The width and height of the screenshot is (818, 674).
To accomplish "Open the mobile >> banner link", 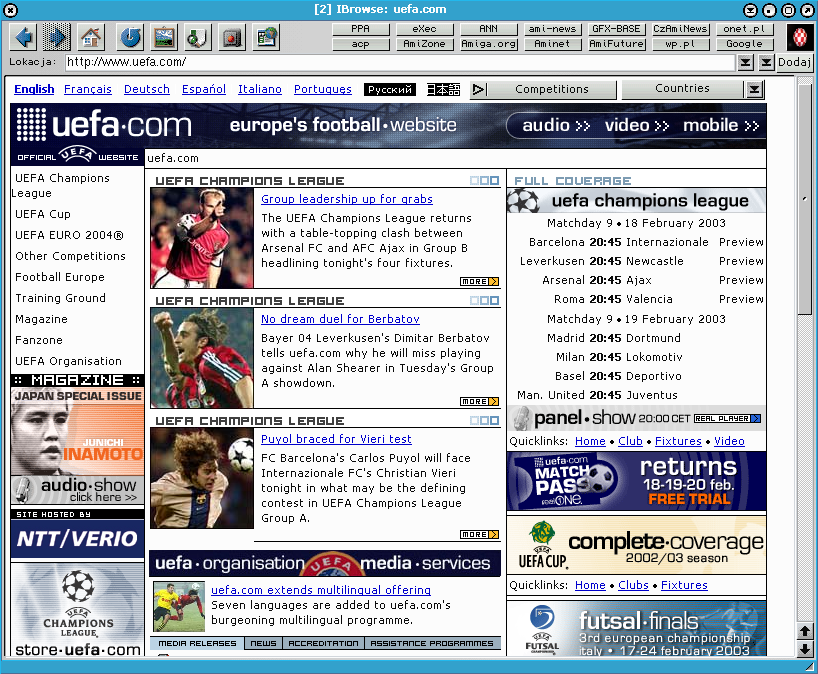I will [x=721, y=126].
